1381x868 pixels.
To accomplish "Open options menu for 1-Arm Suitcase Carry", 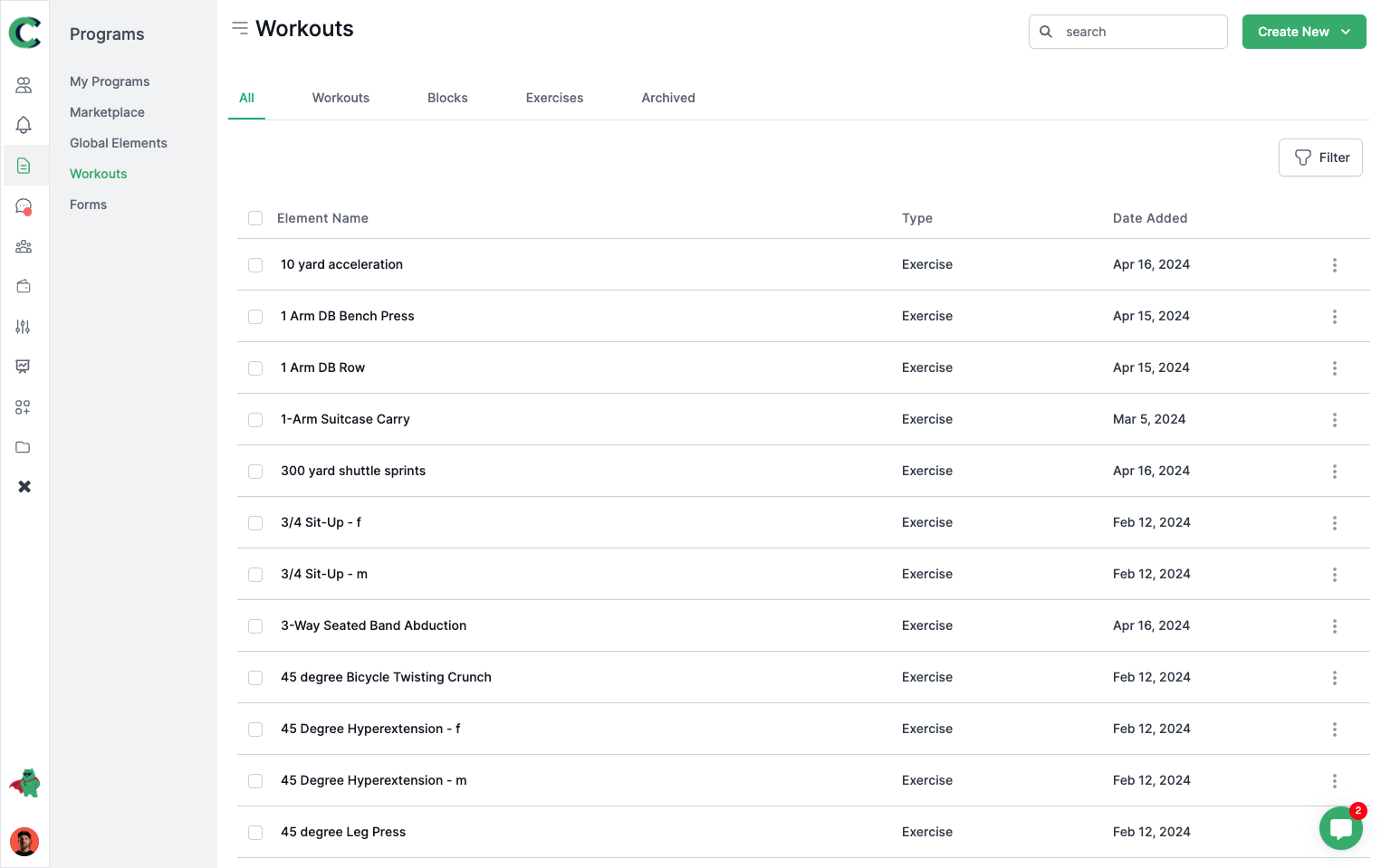I will click(1335, 420).
